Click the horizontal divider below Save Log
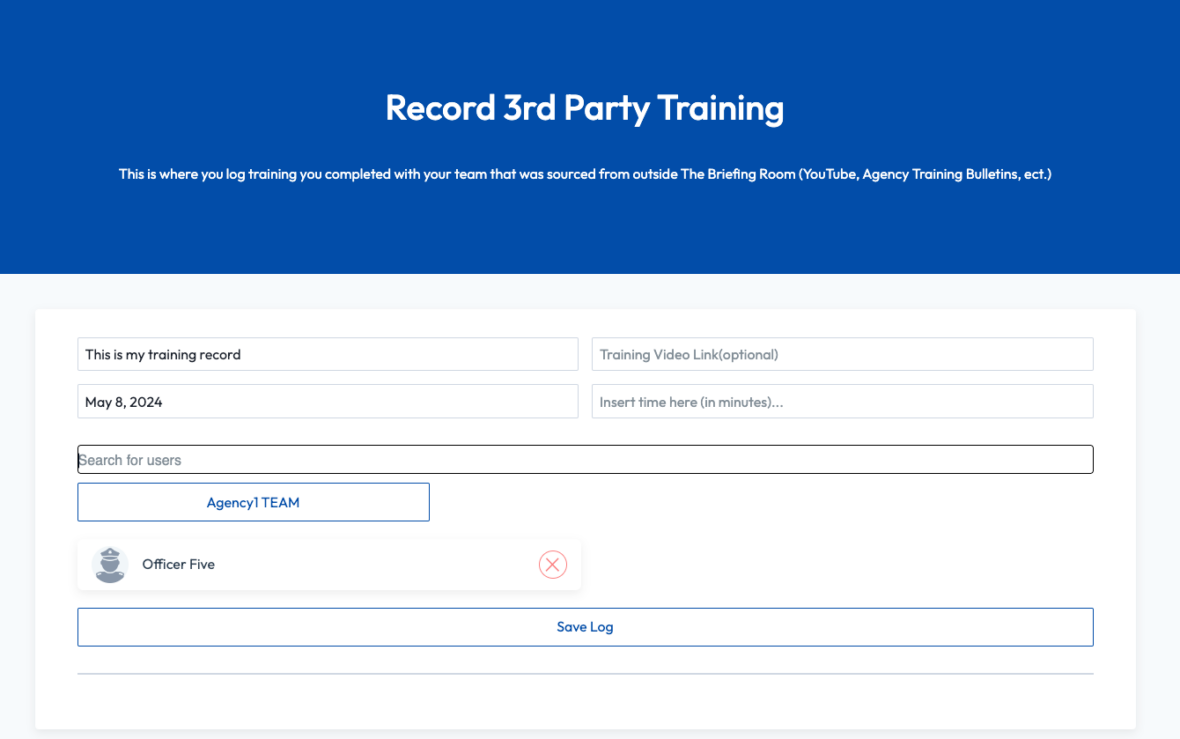The width and height of the screenshot is (1180, 739). coord(585,674)
